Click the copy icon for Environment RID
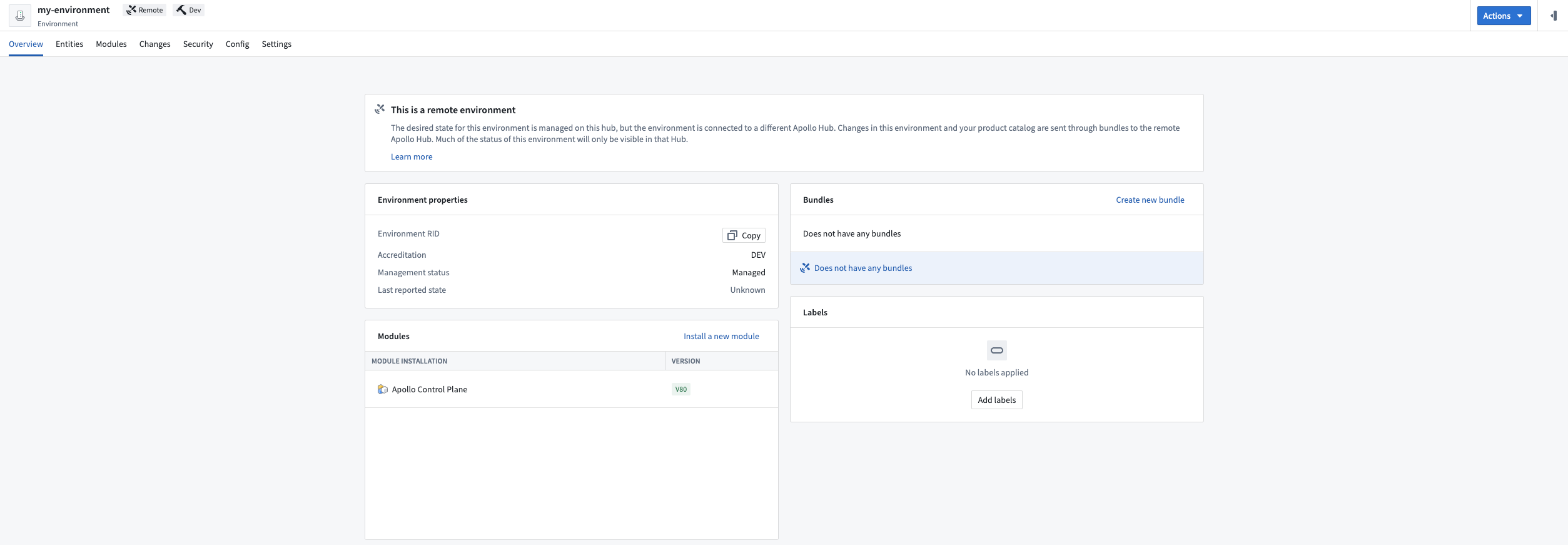1568x545 pixels. (732, 235)
